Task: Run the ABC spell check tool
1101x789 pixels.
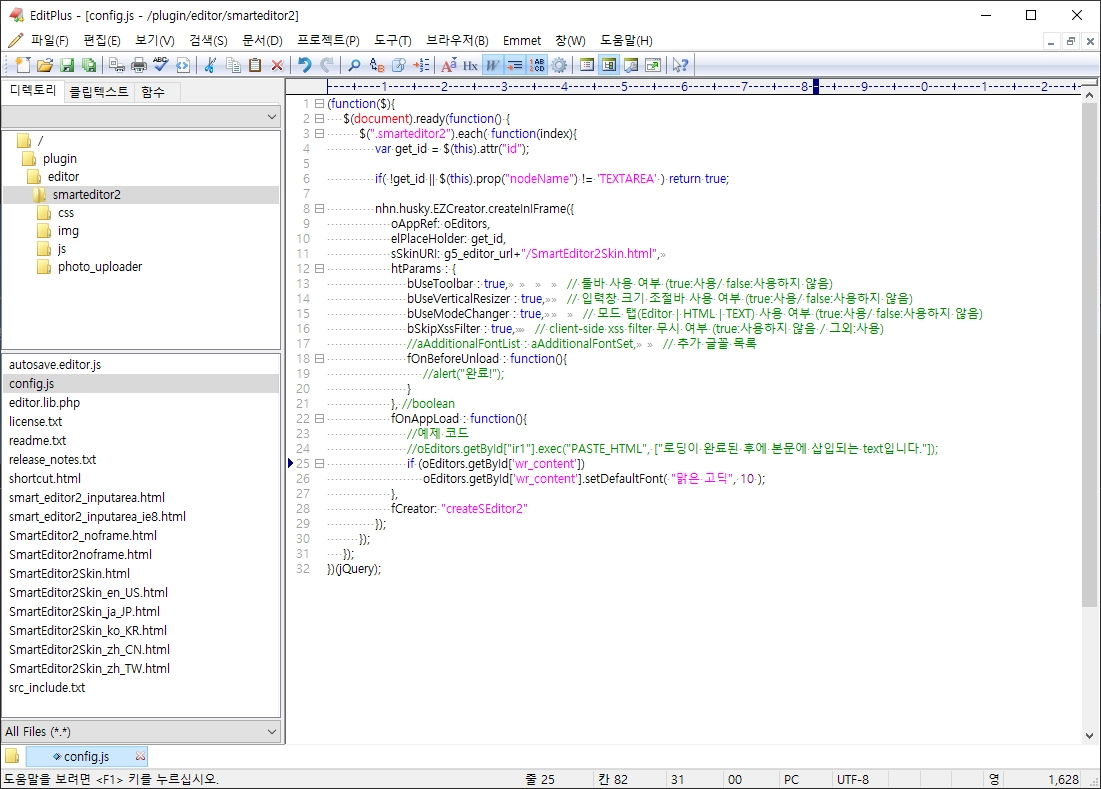Action: (x=161, y=65)
